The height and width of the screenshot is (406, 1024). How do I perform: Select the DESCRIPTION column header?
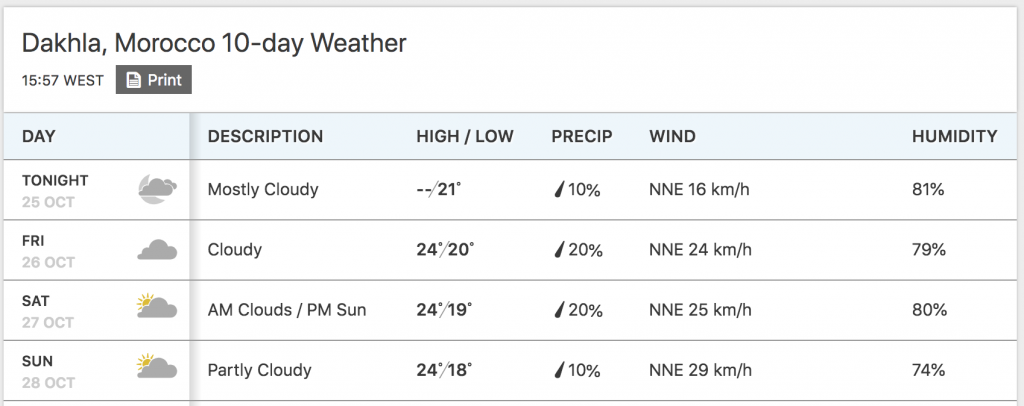click(265, 136)
